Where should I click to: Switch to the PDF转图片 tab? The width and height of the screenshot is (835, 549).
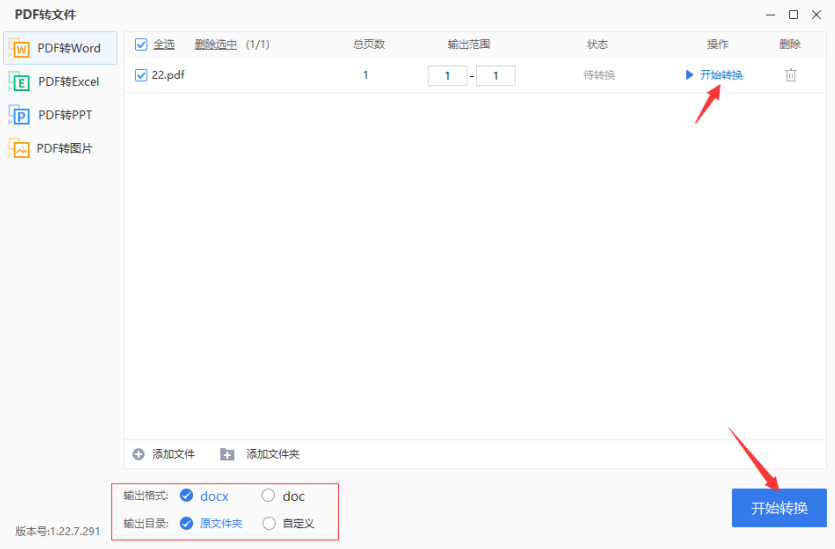[60, 148]
